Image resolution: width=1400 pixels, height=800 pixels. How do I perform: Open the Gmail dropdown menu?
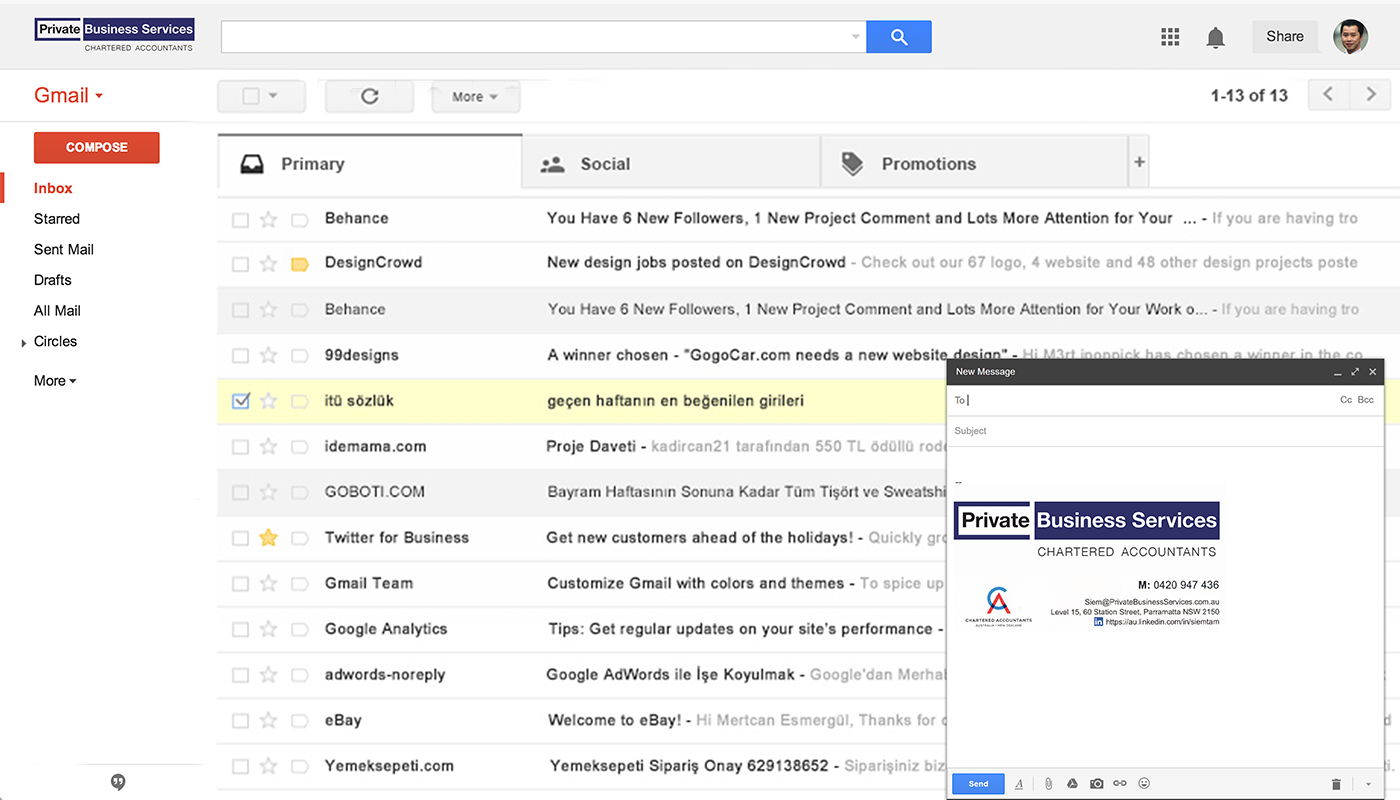point(69,96)
